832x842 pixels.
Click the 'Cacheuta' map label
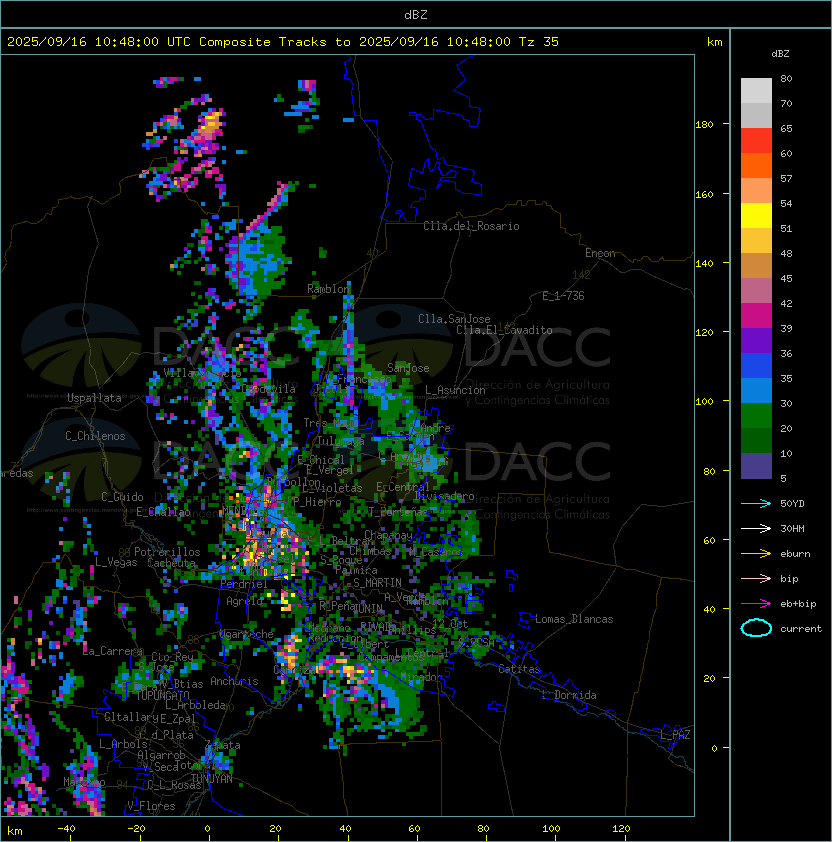click(171, 563)
